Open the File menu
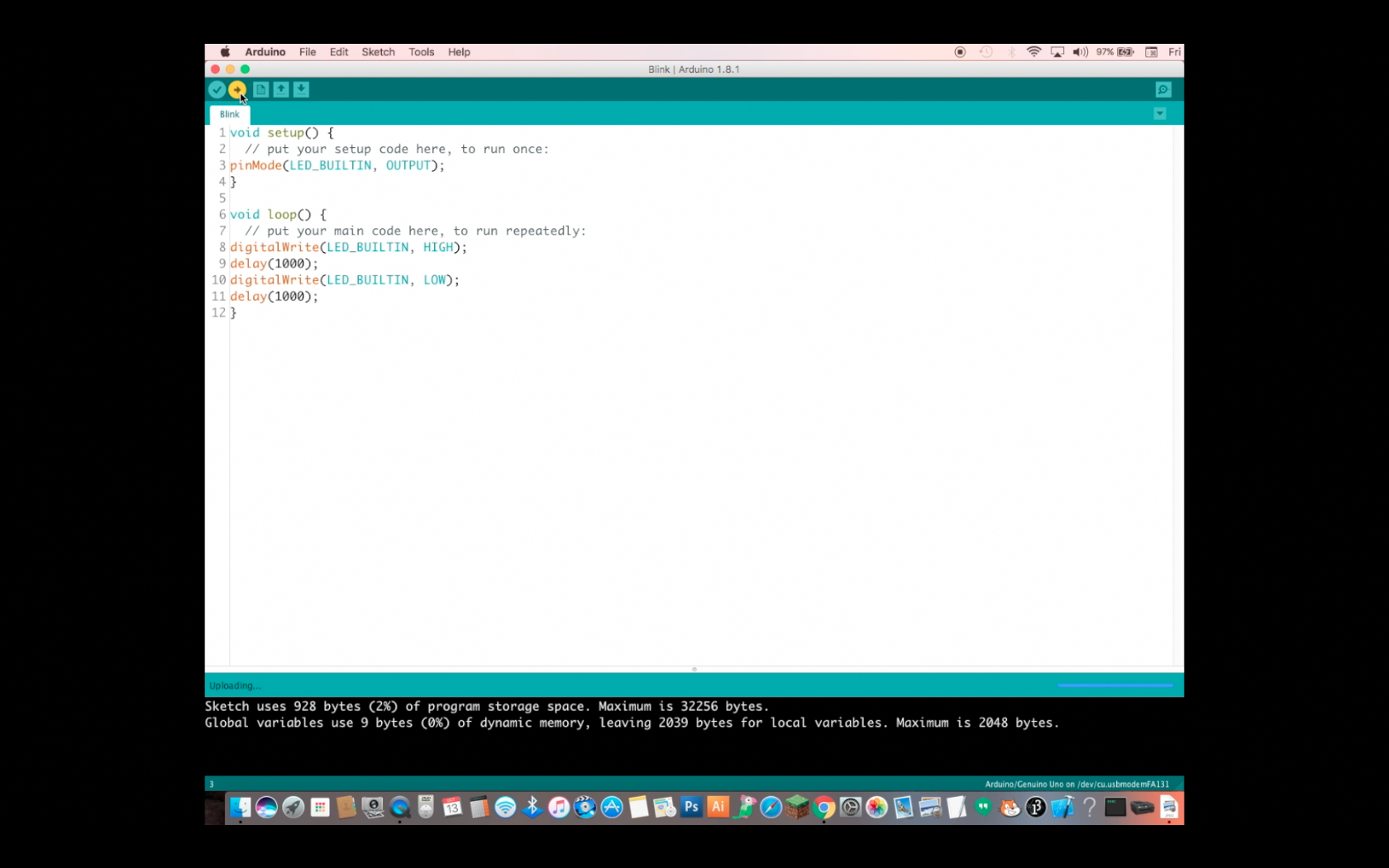The image size is (1389, 868). (x=308, y=52)
